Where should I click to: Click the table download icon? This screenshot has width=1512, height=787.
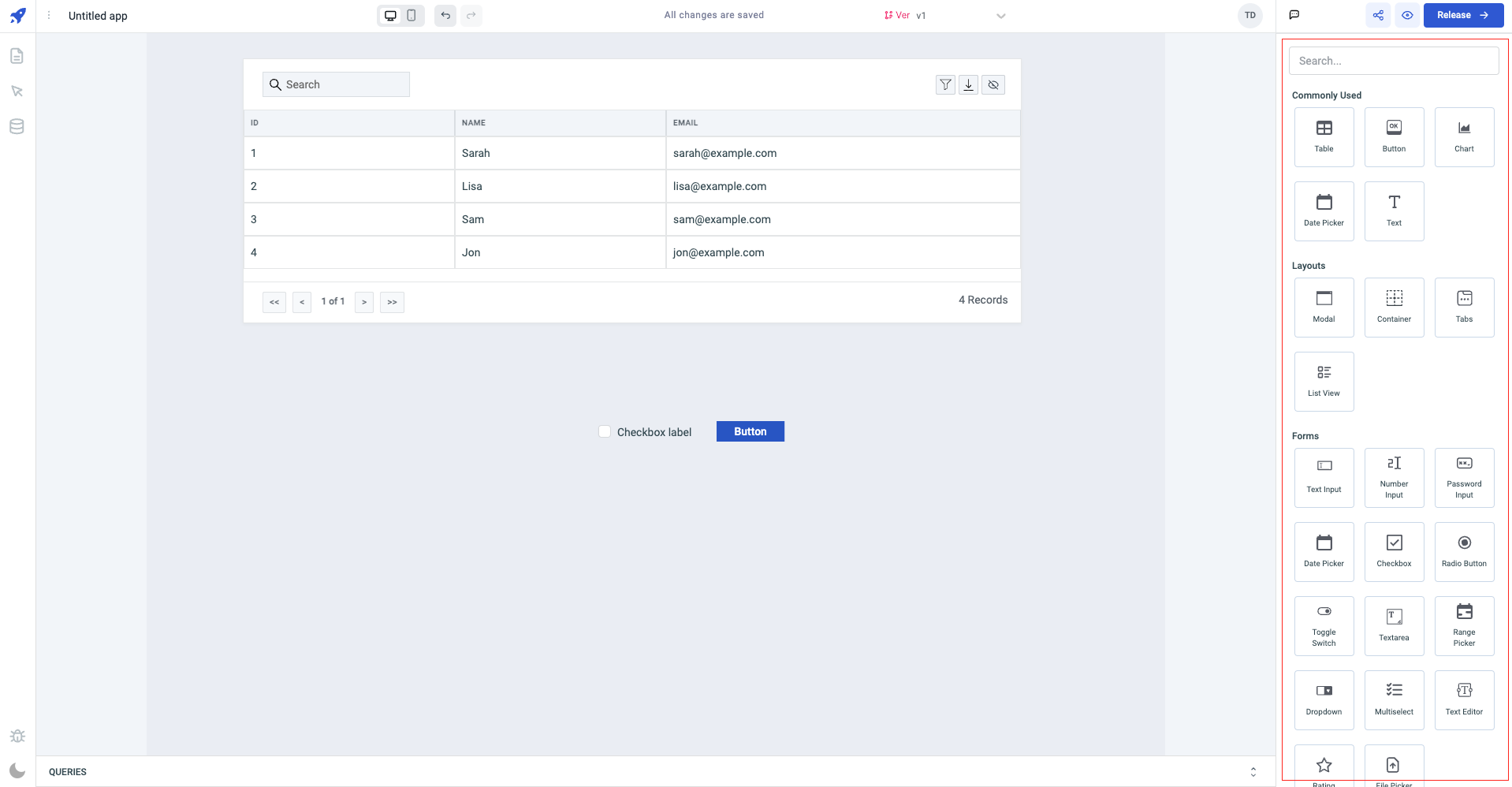tap(969, 85)
